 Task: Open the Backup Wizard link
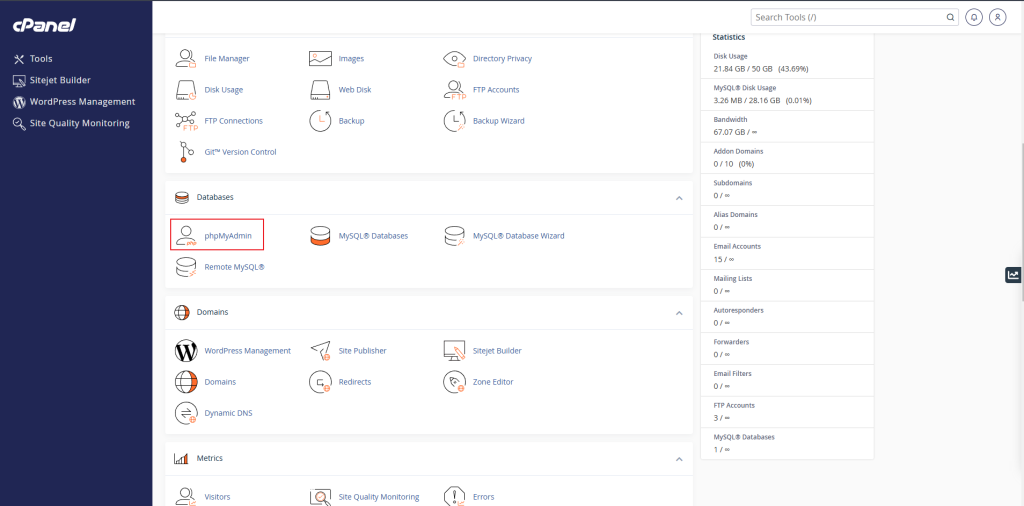[x=498, y=121]
